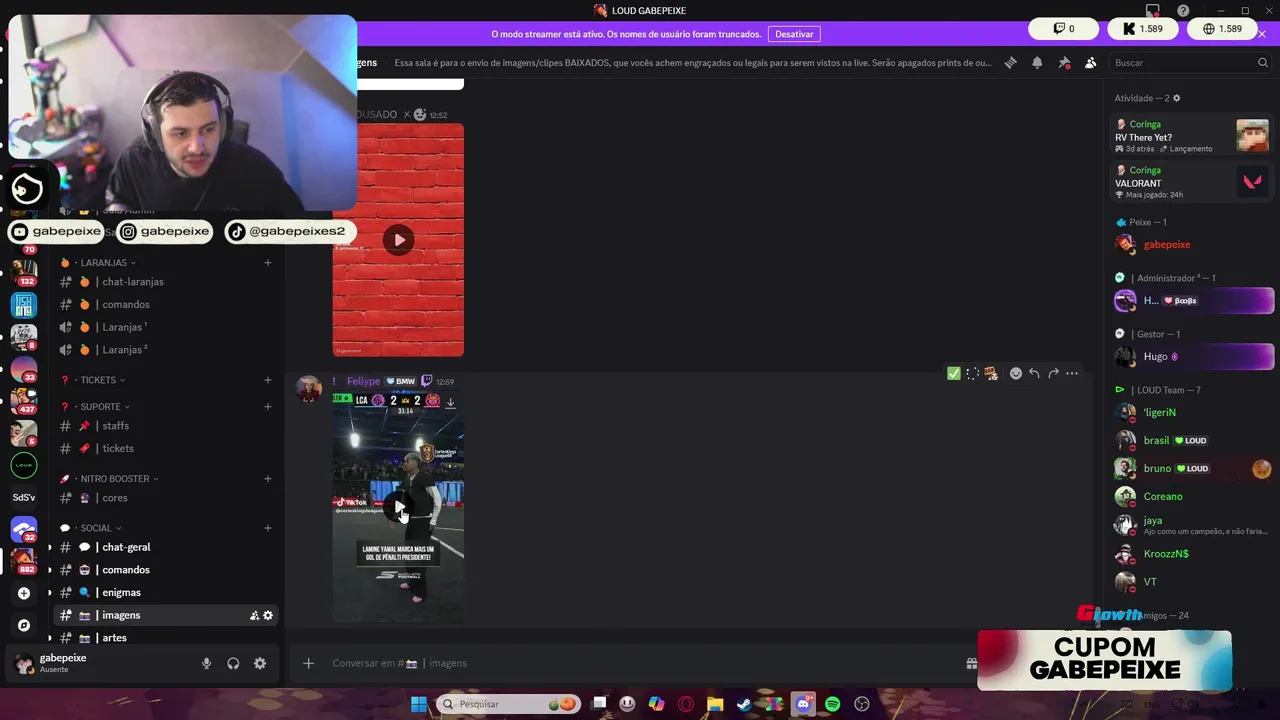Open the staffs channel
Screen dimensions: 1280x720
(x=166, y=426)
